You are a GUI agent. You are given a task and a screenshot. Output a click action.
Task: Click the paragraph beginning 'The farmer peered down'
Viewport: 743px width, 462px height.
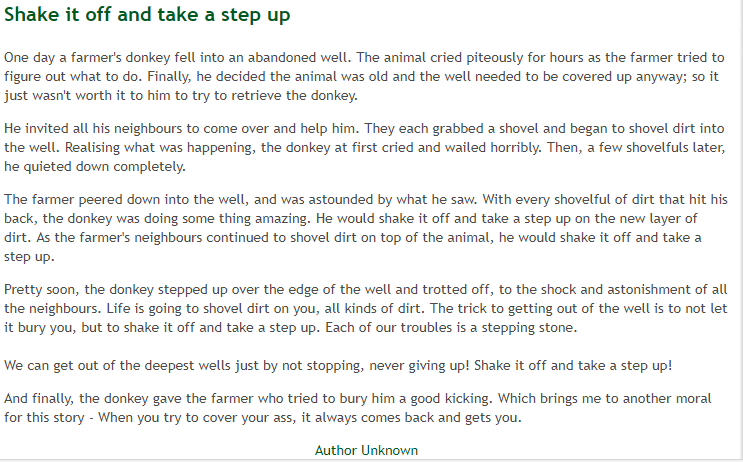click(x=364, y=228)
